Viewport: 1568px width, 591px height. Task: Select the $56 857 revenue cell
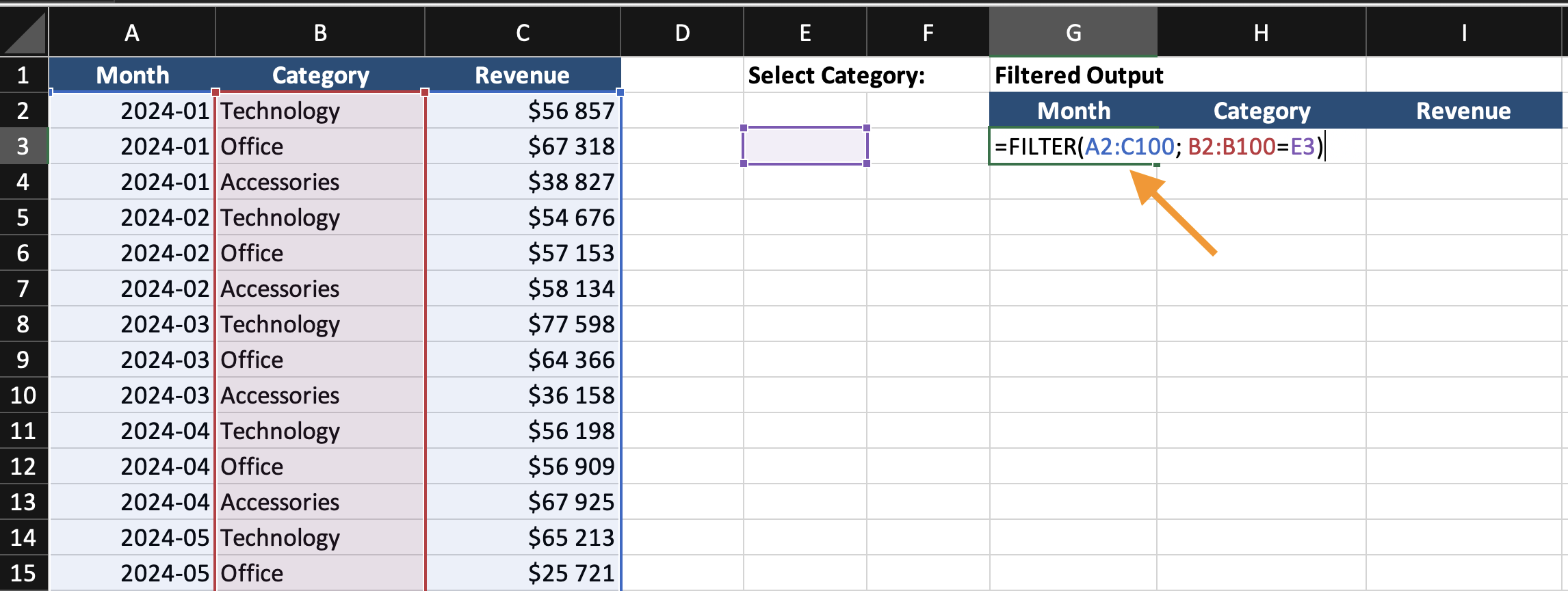[x=523, y=111]
